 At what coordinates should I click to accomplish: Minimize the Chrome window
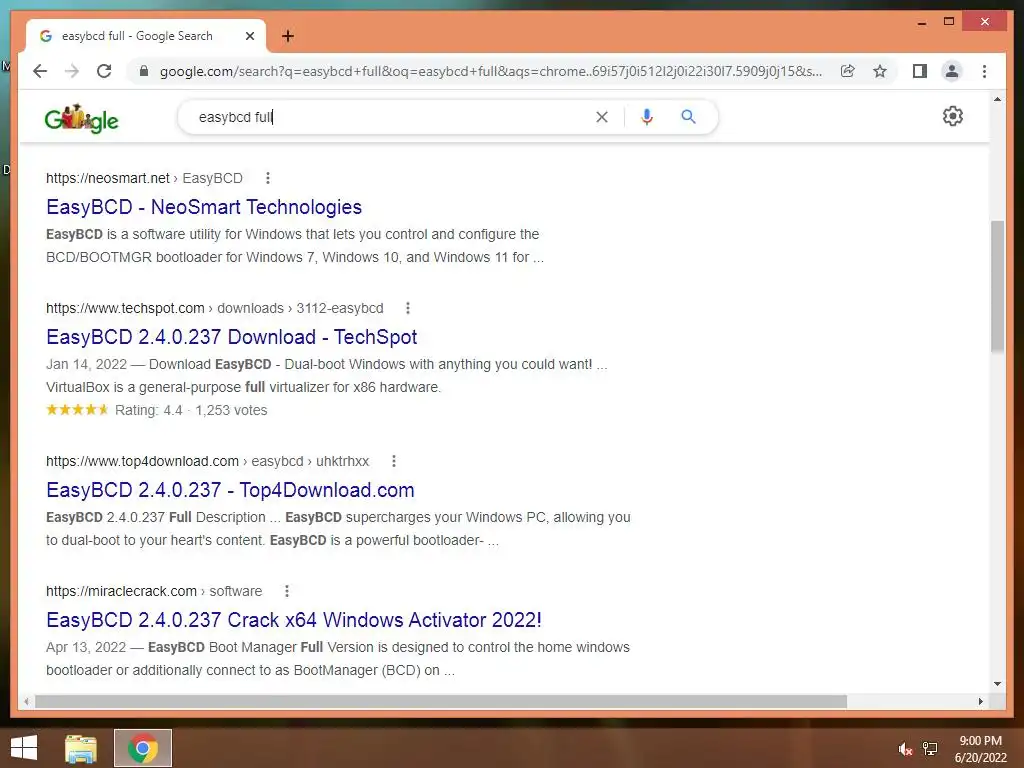coord(921,22)
